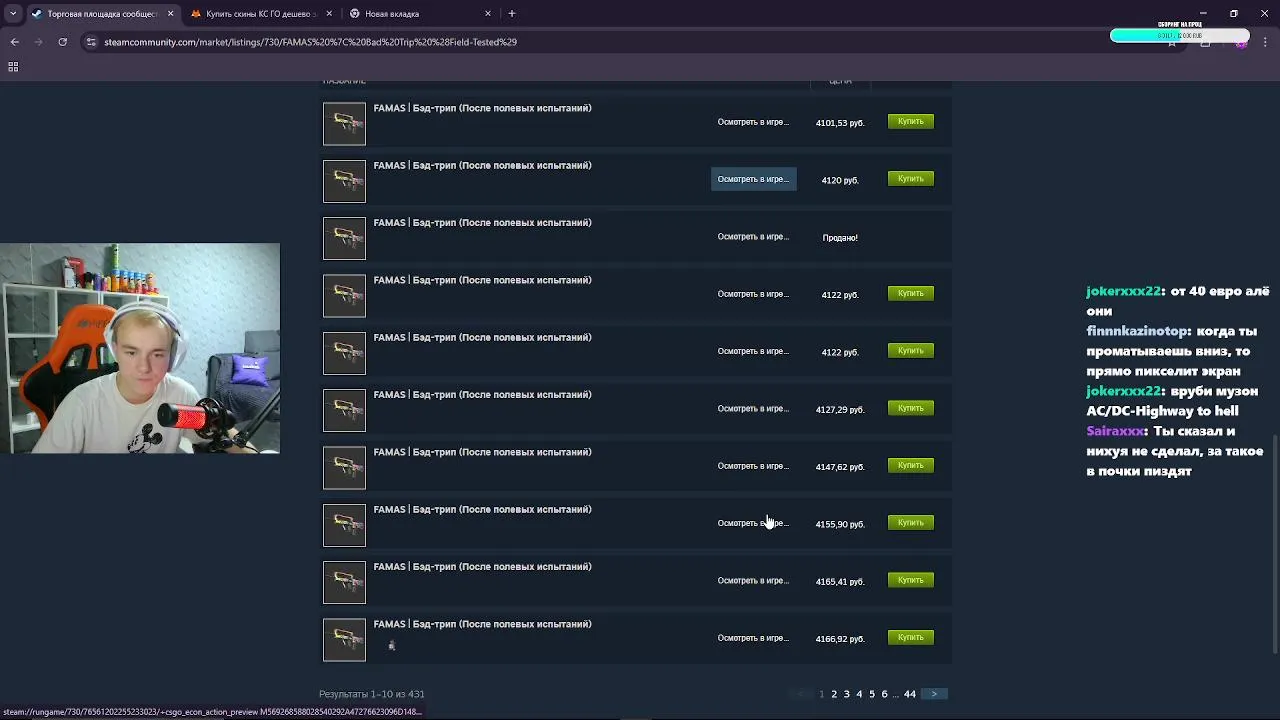
Task: Buy the FAMAS priced 4165,41 руб.
Action: (x=910, y=580)
